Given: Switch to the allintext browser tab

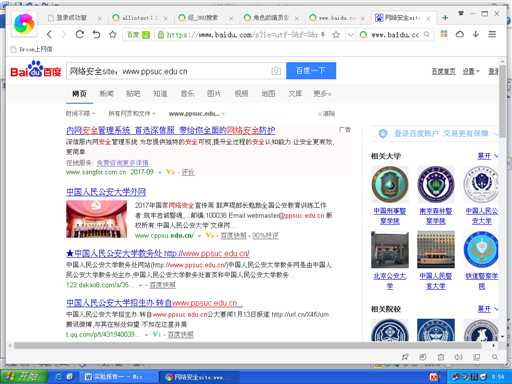Looking at the screenshot, I should [x=139, y=18].
